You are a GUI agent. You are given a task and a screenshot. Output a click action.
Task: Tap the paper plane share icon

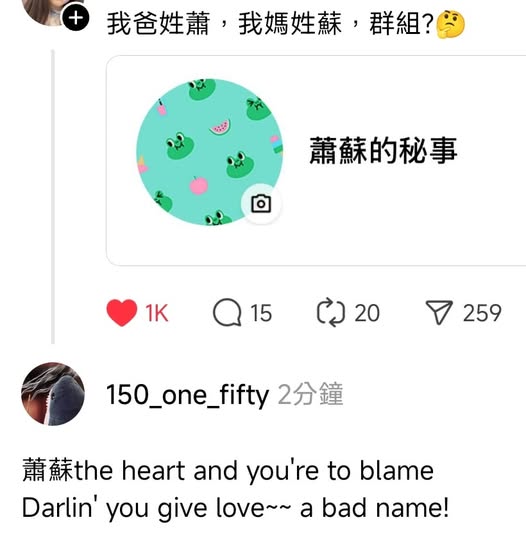(439, 312)
